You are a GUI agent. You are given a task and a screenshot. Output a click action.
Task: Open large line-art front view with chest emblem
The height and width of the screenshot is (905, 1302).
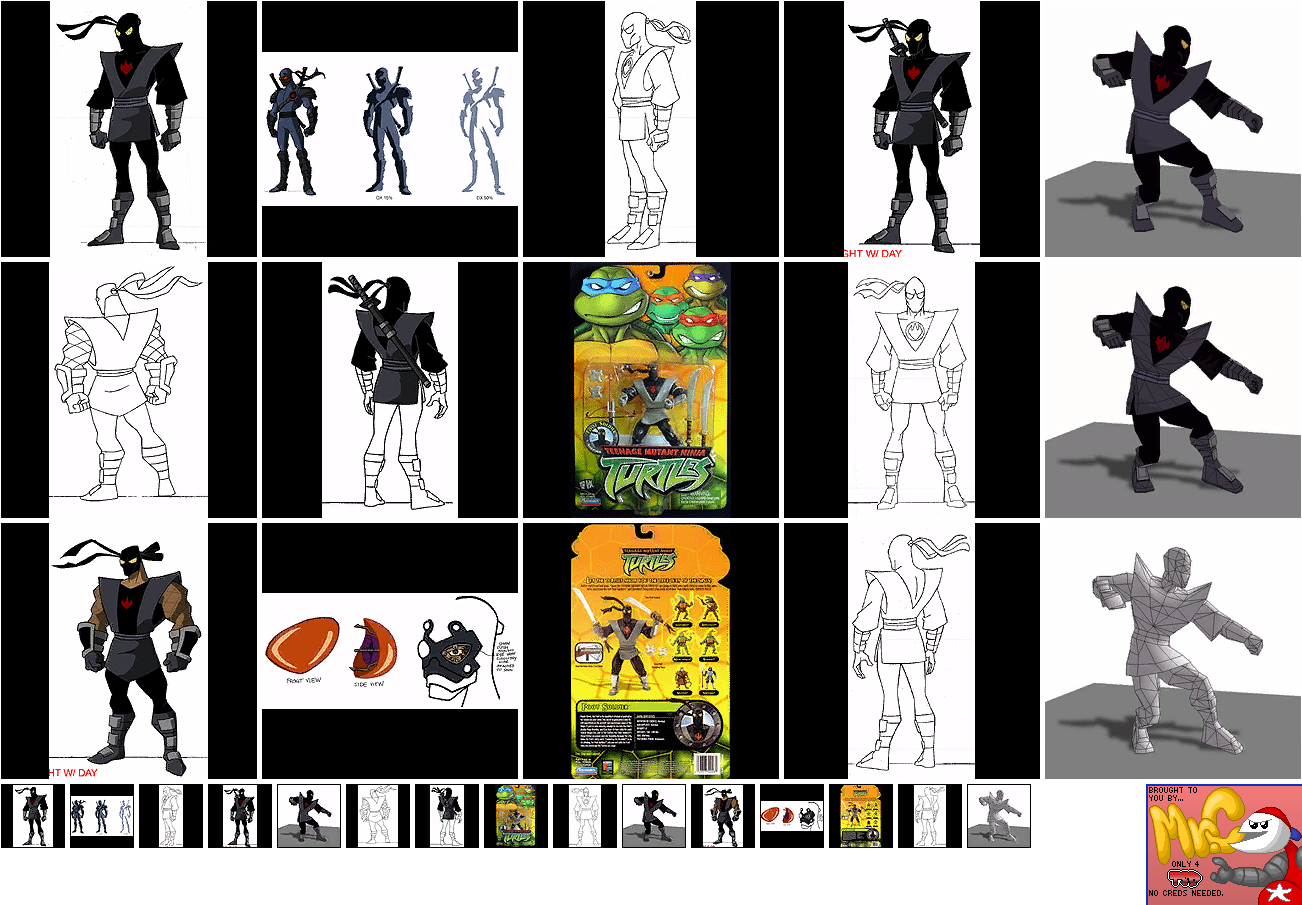click(x=912, y=390)
